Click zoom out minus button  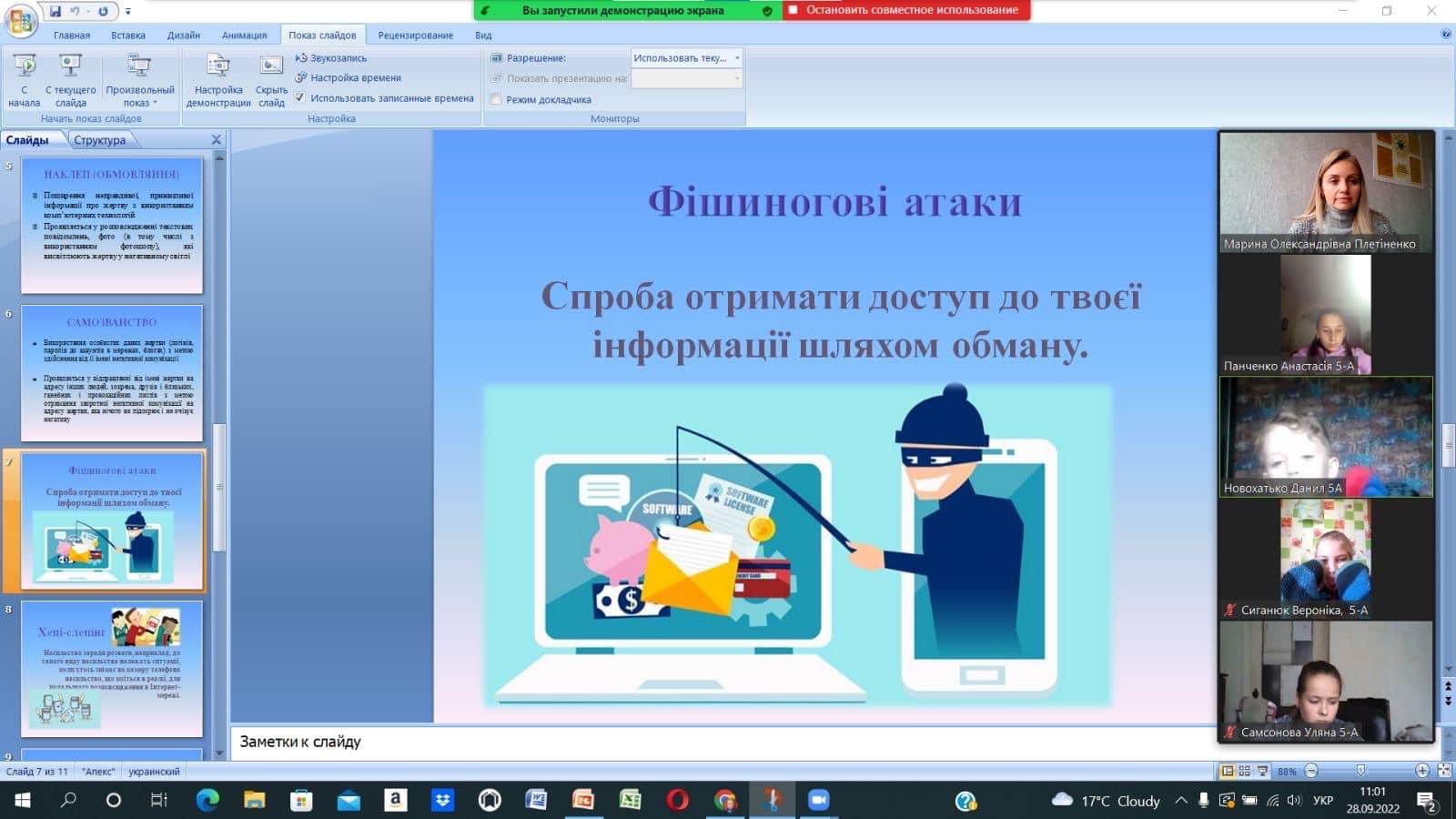pyautogui.click(x=1311, y=771)
